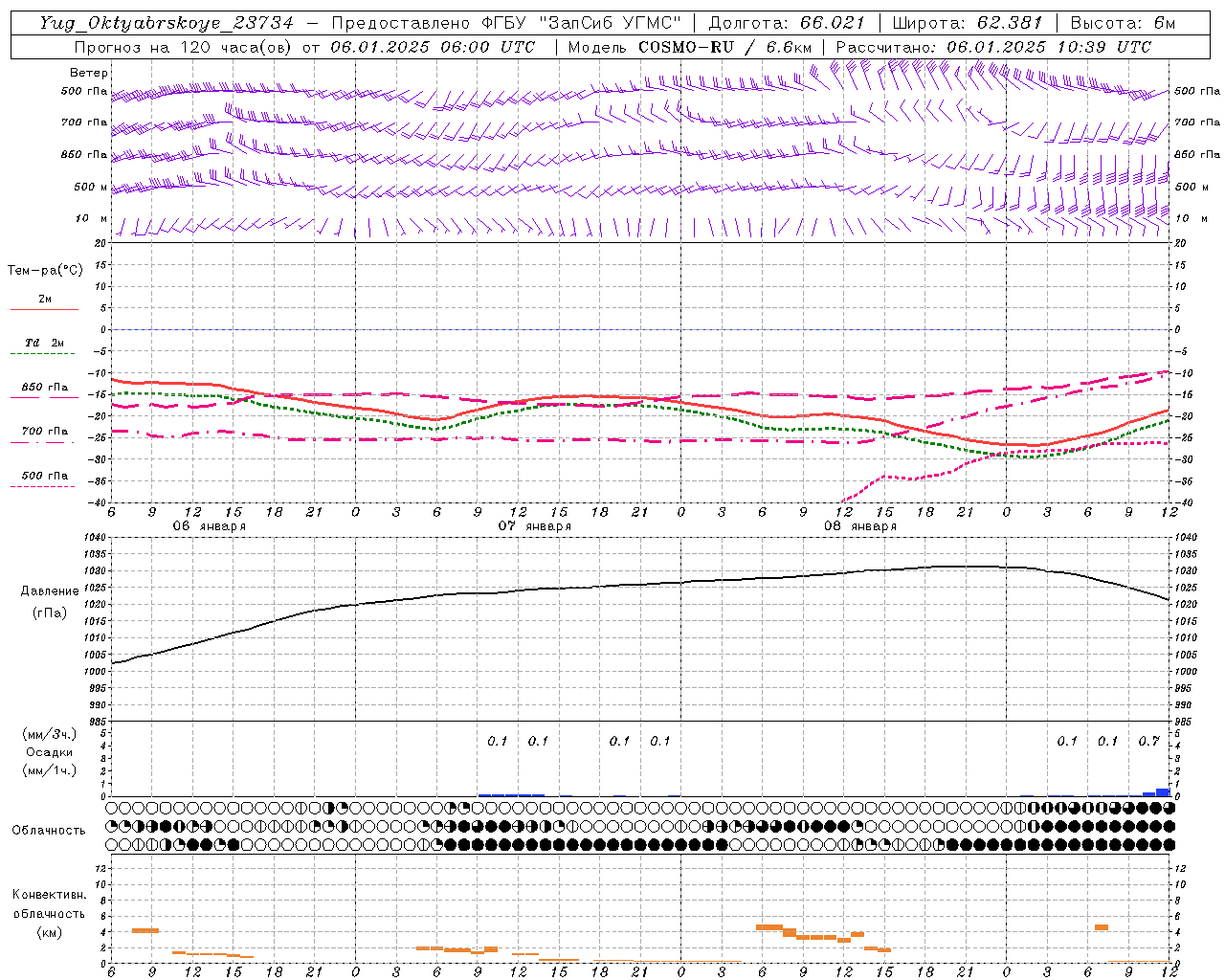Click the 06 января date label
Viewport: 1225px width, 980px height.
click(x=209, y=526)
